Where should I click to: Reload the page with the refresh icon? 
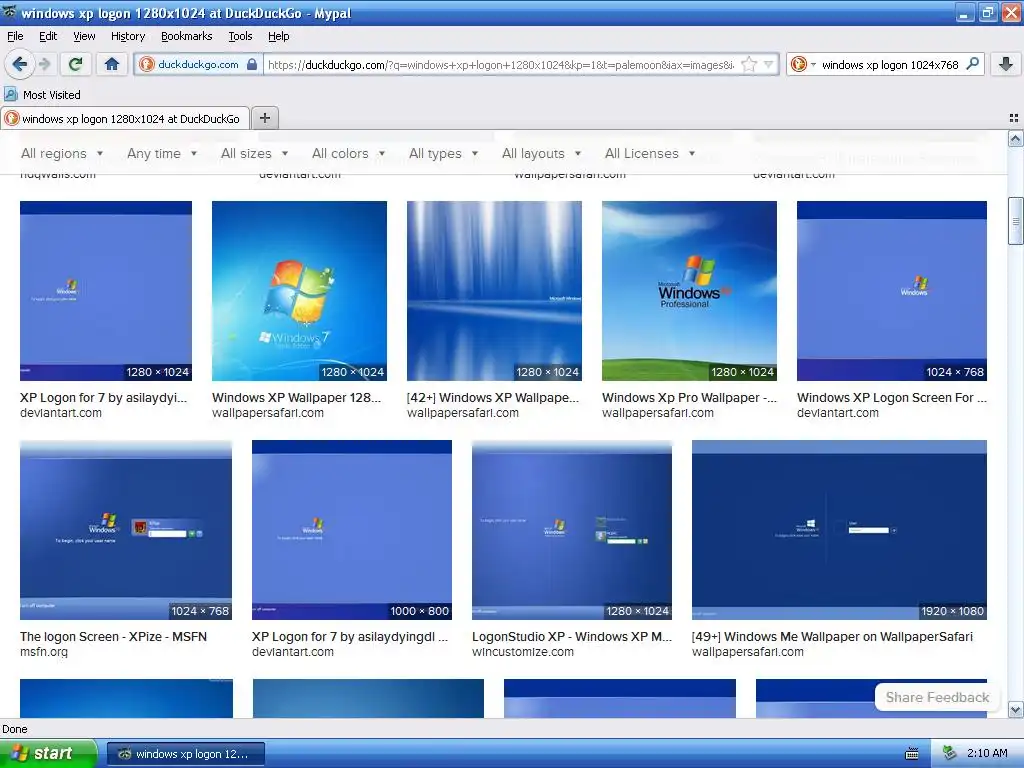tap(76, 64)
